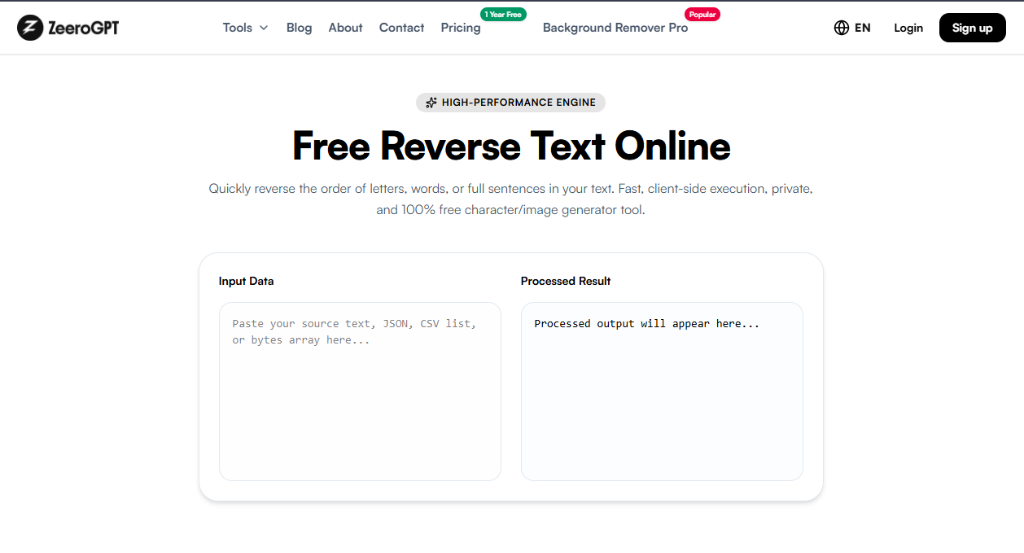The width and height of the screenshot is (1024, 553).
Task: Click the Input Data label
Action: [x=246, y=281]
